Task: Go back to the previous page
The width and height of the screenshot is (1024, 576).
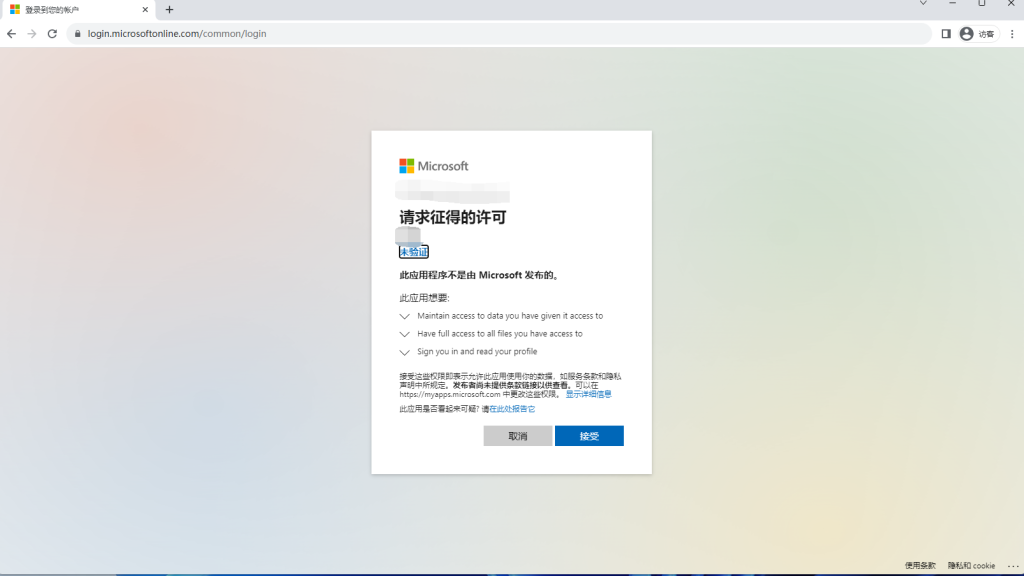Action: (12, 34)
